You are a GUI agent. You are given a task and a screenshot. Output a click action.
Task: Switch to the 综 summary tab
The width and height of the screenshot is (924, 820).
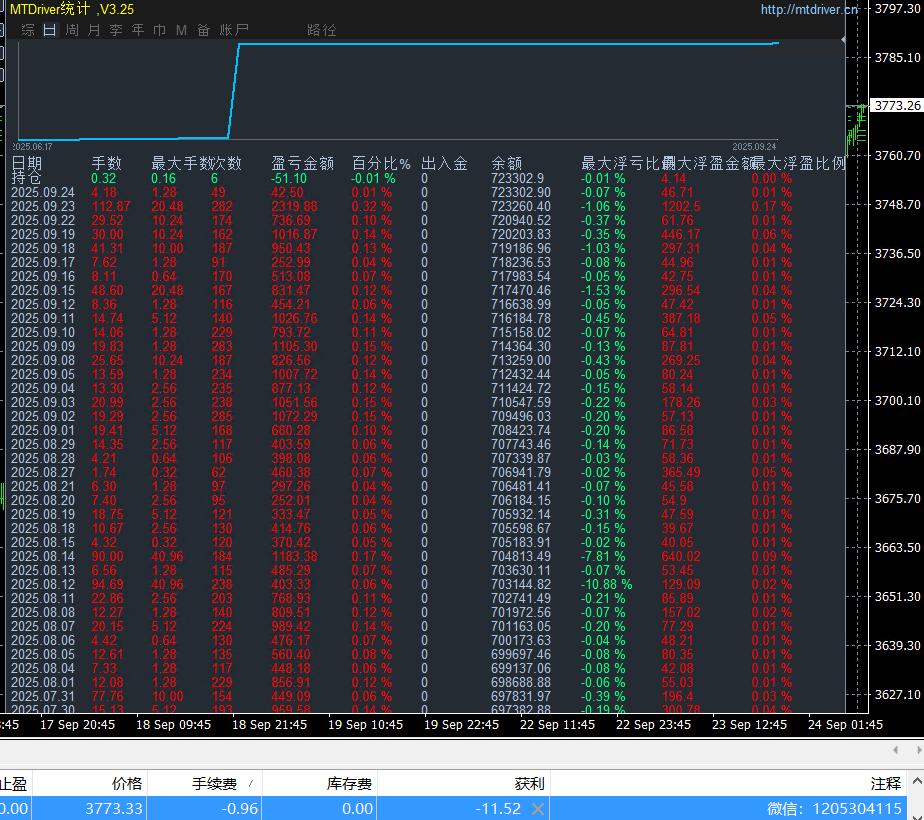tap(28, 30)
